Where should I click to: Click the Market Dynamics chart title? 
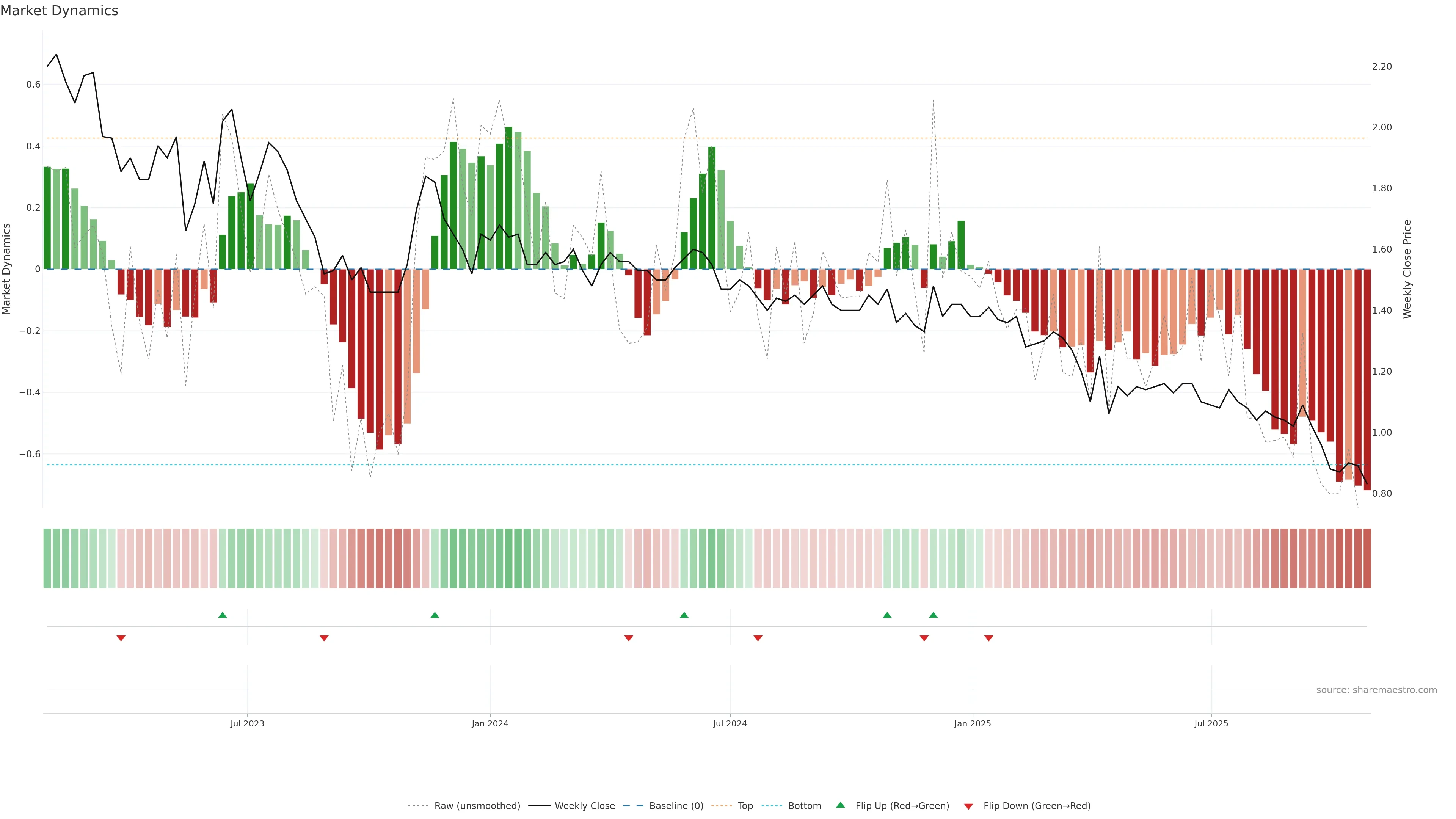tap(60, 11)
